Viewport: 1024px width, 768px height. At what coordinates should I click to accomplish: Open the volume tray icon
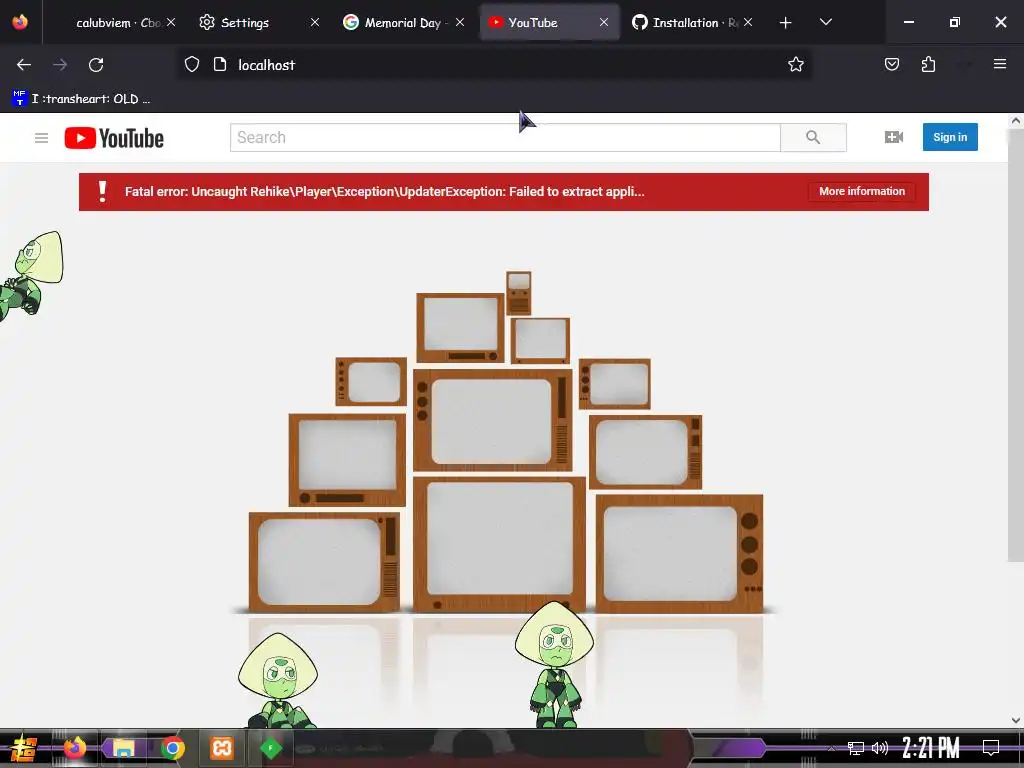tap(880, 748)
